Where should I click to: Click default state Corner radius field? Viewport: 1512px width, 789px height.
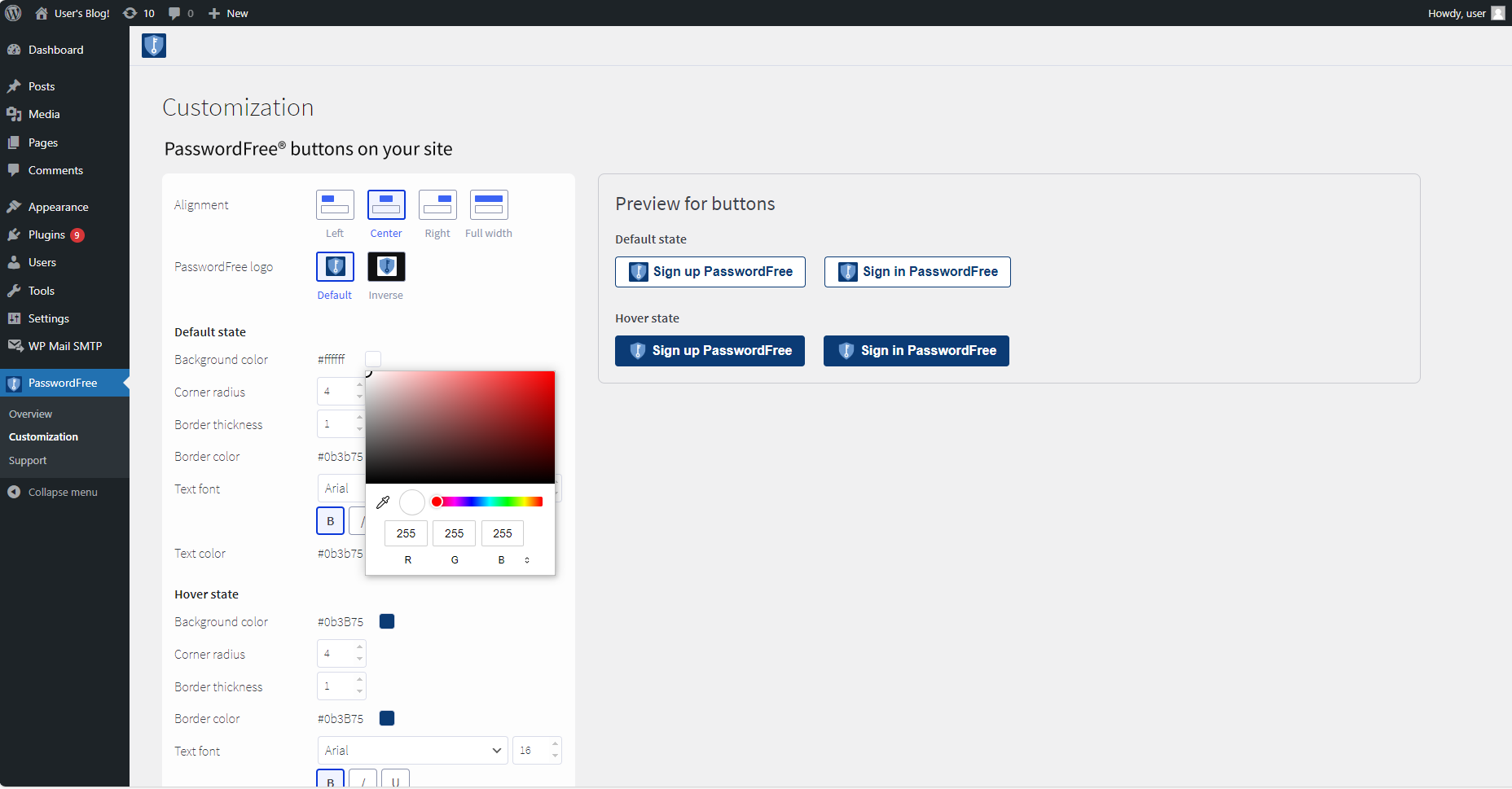[x=341, y=392]
